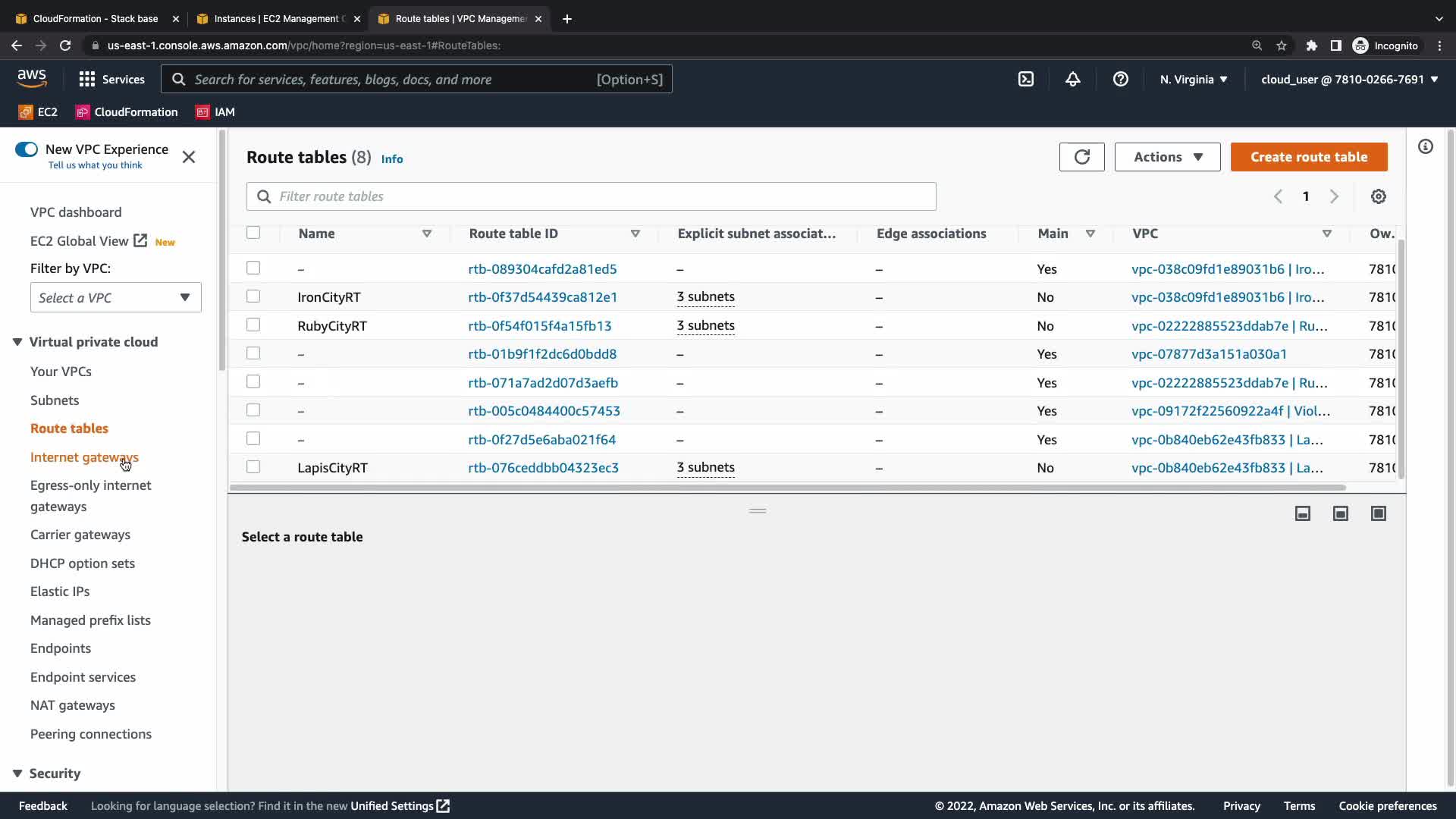Open the notifications bell

coord(1072,79)
